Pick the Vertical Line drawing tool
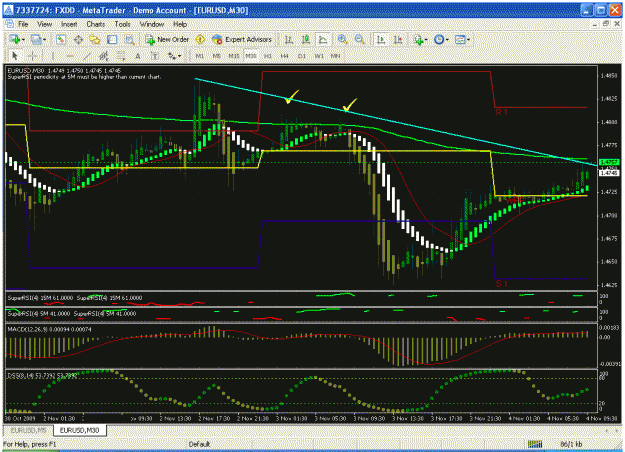Image resolution: width=625 pixels, height=452 pixels. tap(53, 56)
